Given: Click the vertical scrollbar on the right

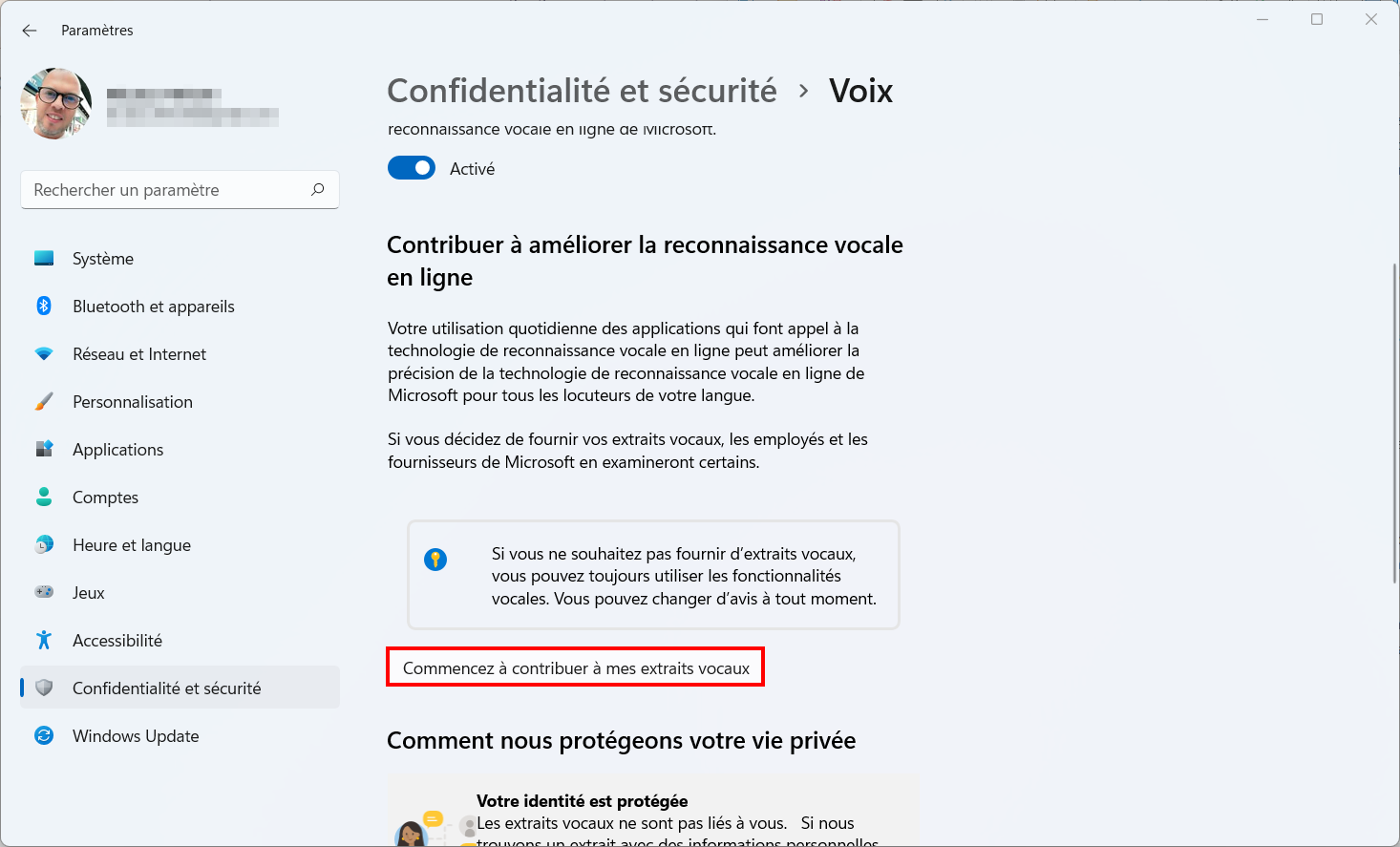Looking at the screenshot, I should point(1394,420).
